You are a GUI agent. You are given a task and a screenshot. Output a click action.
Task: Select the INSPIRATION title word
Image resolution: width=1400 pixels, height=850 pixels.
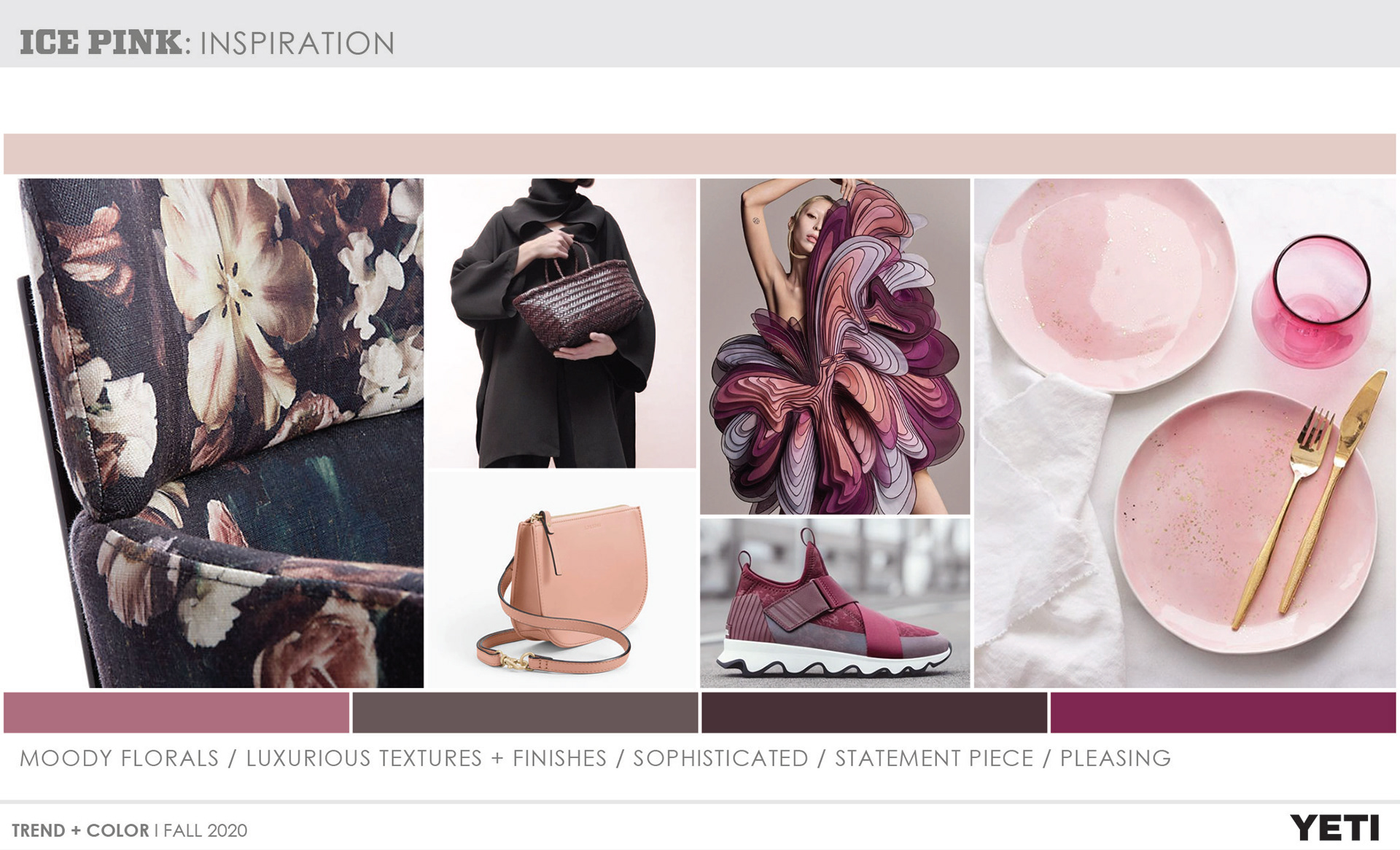tap(297, 44)
